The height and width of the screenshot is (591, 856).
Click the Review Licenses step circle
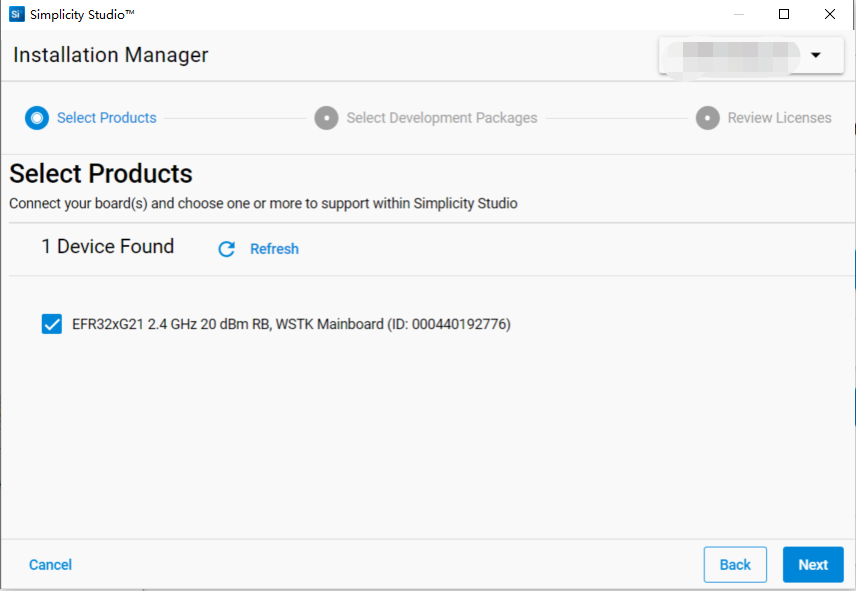[x=707, y=118]
